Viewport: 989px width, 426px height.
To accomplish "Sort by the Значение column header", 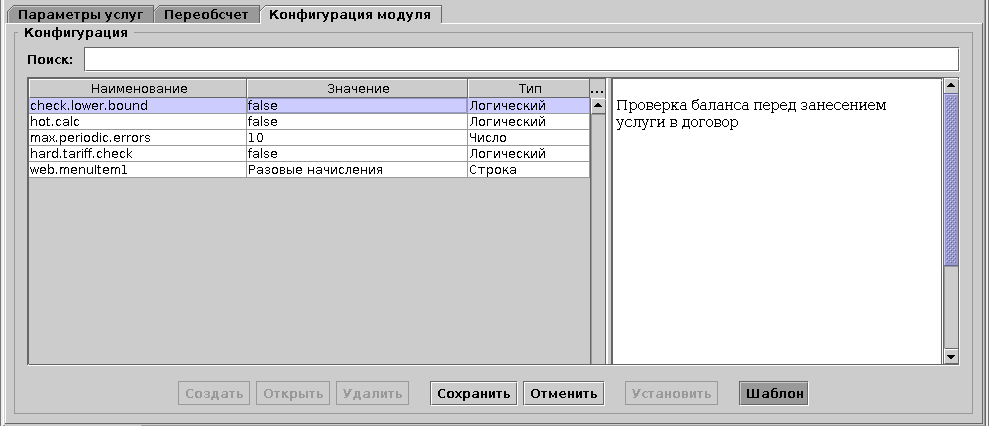I will pyautogui.click(x=358, y=89).
